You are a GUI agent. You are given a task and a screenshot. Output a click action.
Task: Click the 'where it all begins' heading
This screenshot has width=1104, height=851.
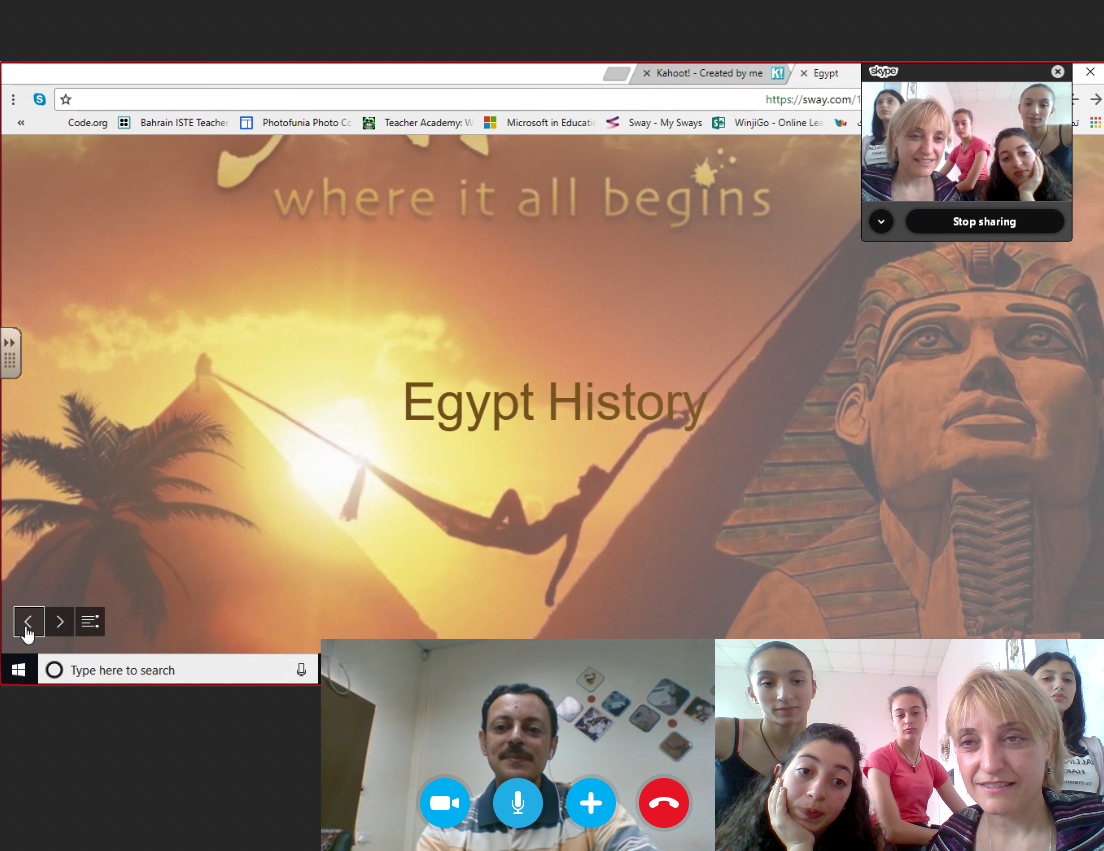click(522, 198)
